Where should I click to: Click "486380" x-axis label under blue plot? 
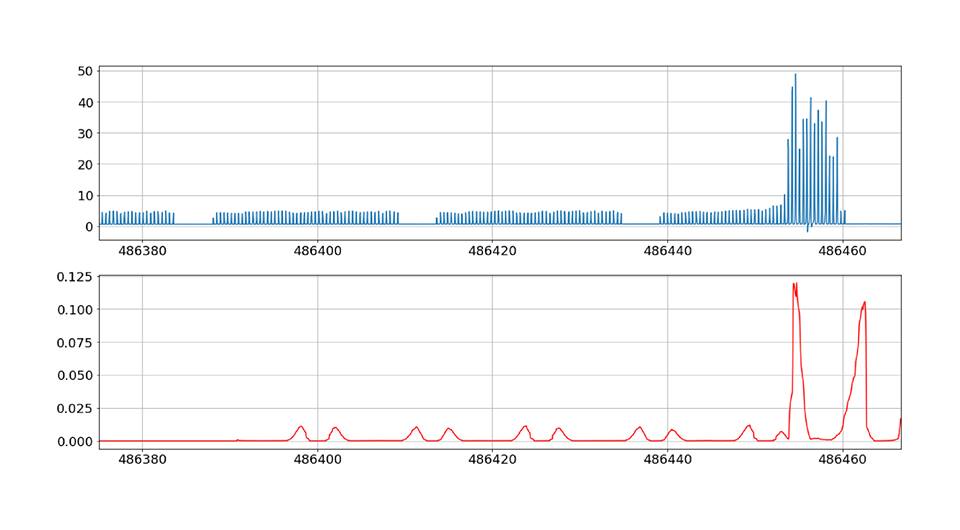click(x=142, y=251)
